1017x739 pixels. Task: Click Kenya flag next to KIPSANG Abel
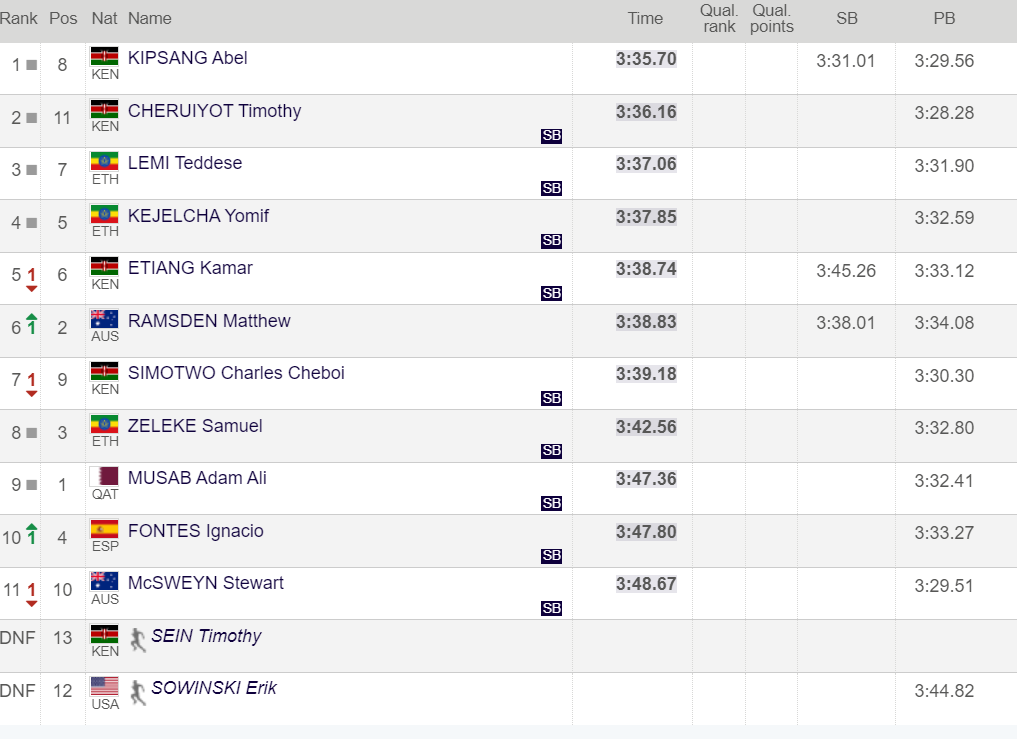[104, 56]
